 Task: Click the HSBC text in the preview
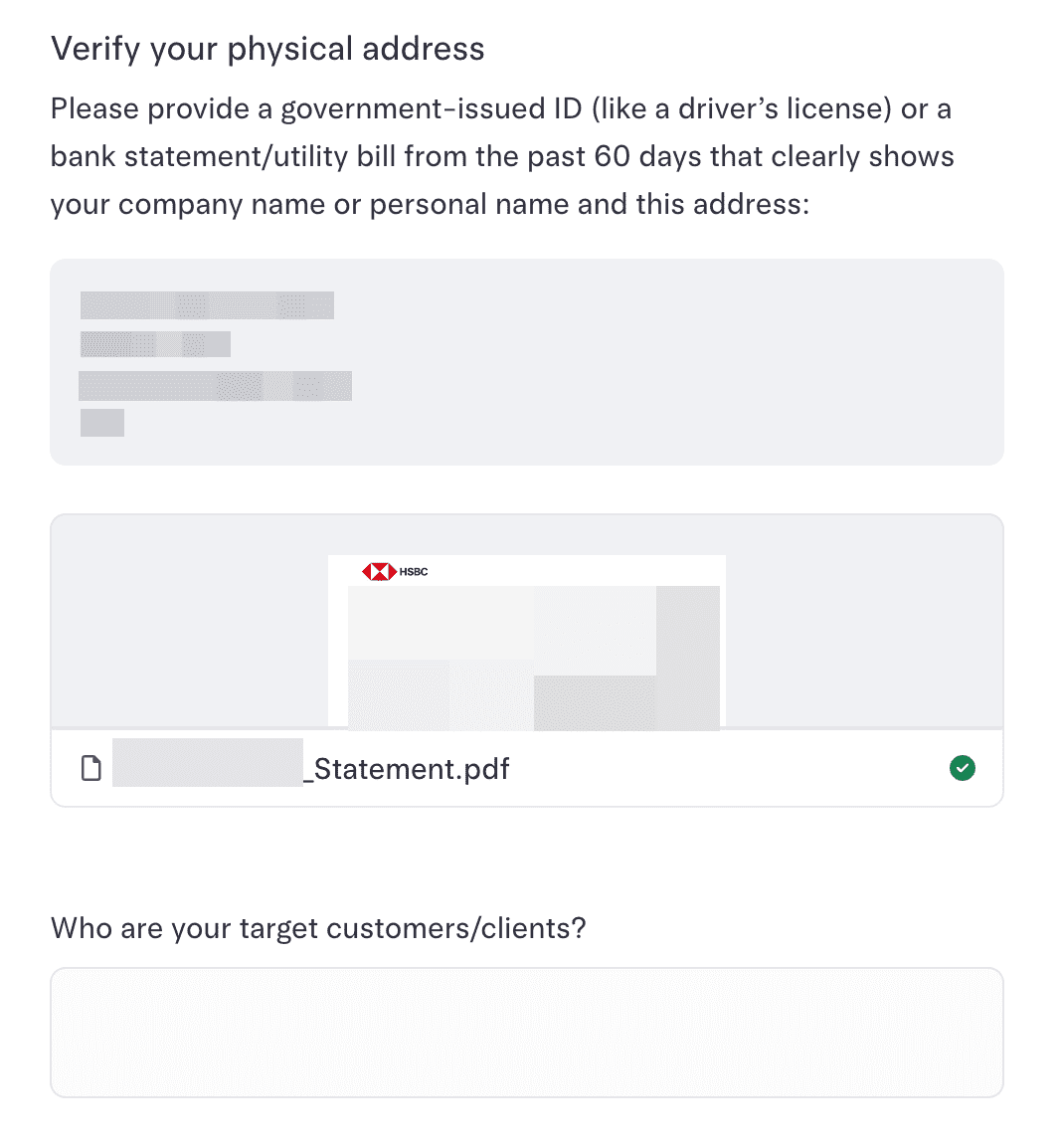(x=414, y=572)
